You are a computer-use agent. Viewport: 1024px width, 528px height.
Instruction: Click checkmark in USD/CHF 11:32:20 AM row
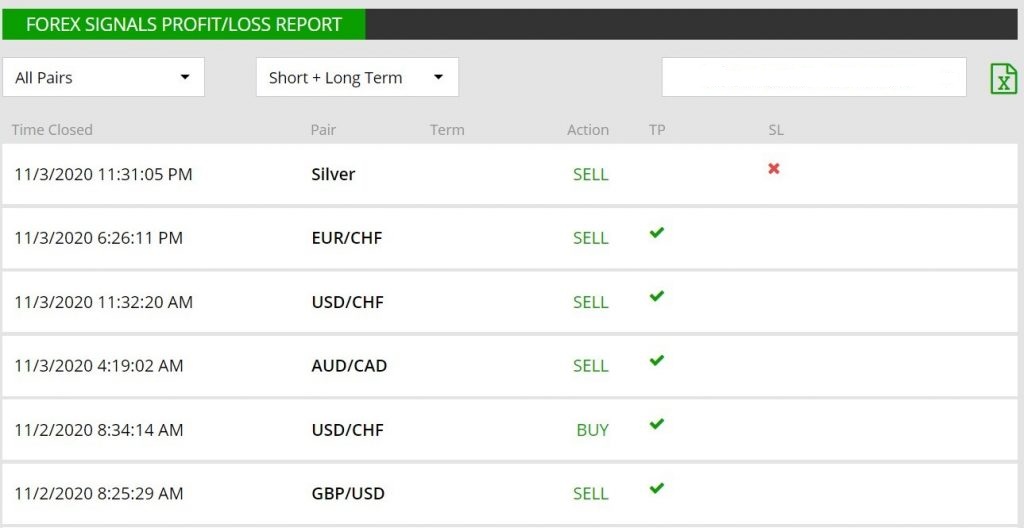point(656,296)
